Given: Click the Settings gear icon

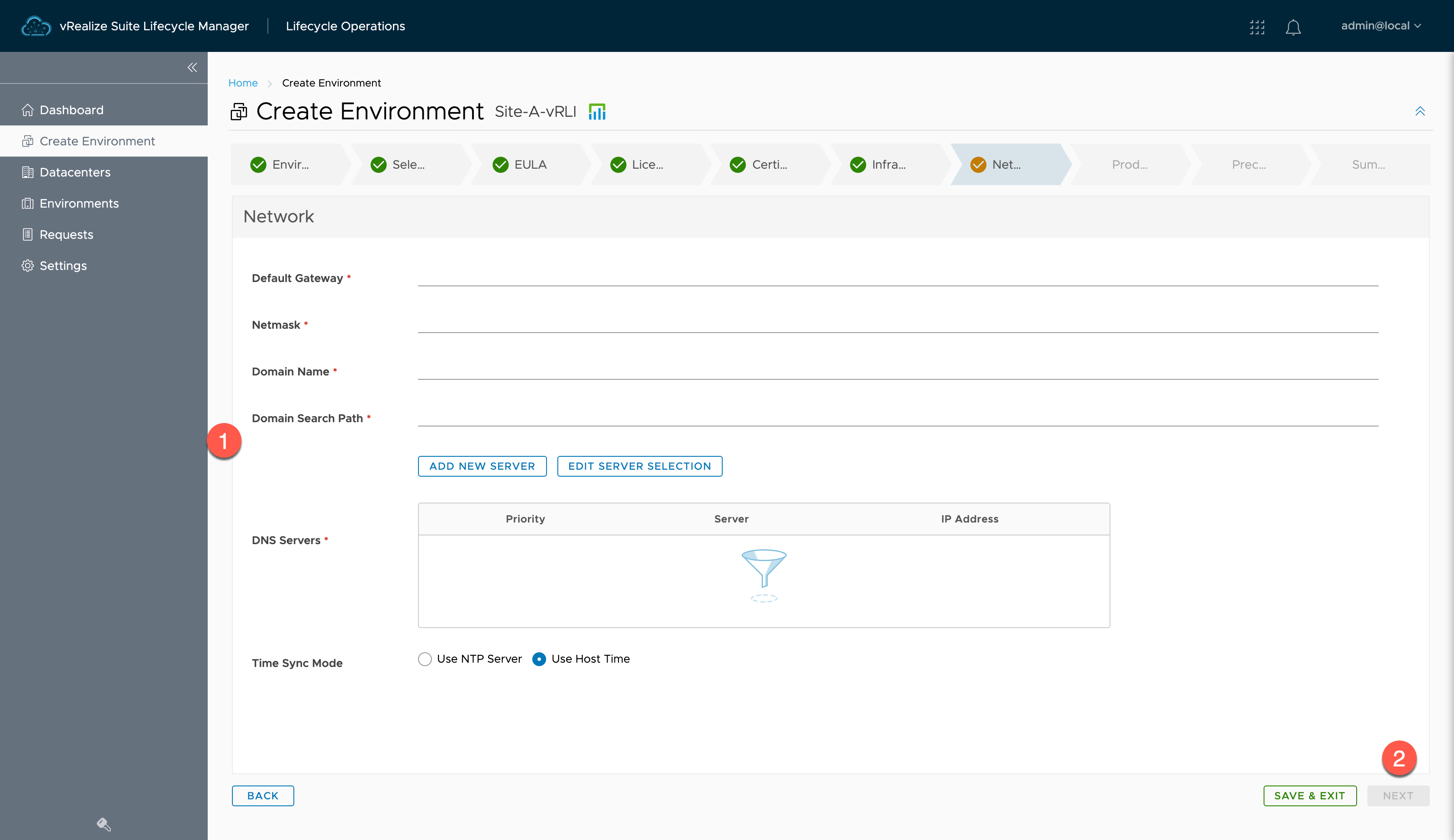Looking at the screenshot, I should (x=27, y=266).
